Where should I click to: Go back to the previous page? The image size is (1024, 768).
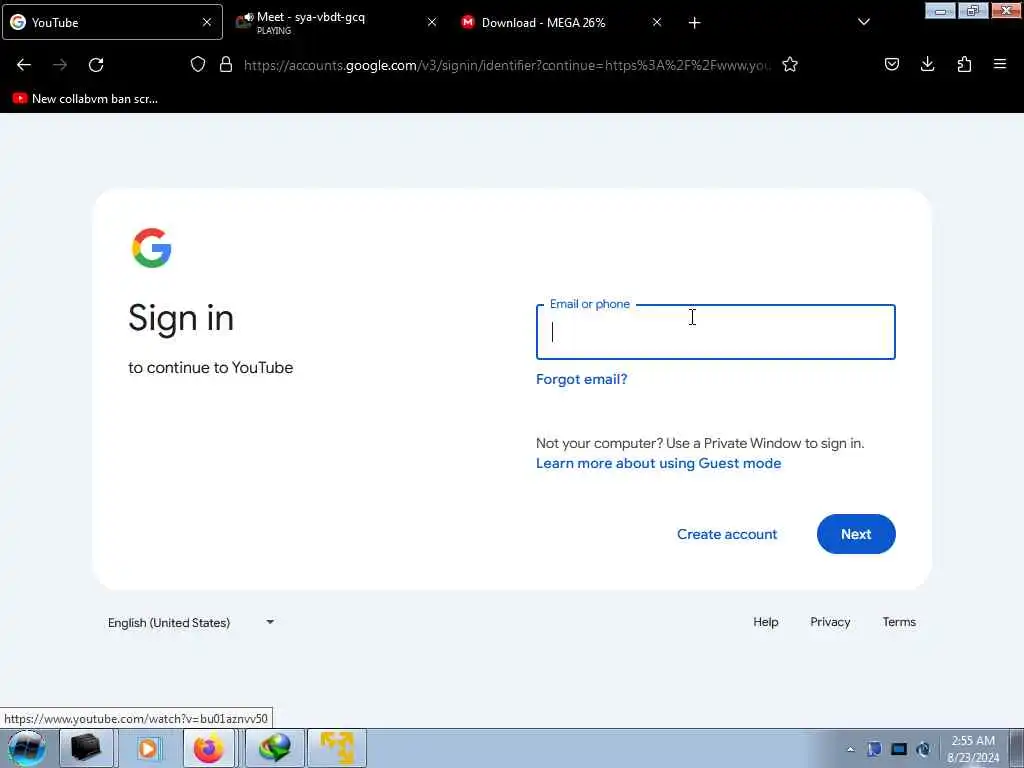pyautogui.click(x=24, y=65)
